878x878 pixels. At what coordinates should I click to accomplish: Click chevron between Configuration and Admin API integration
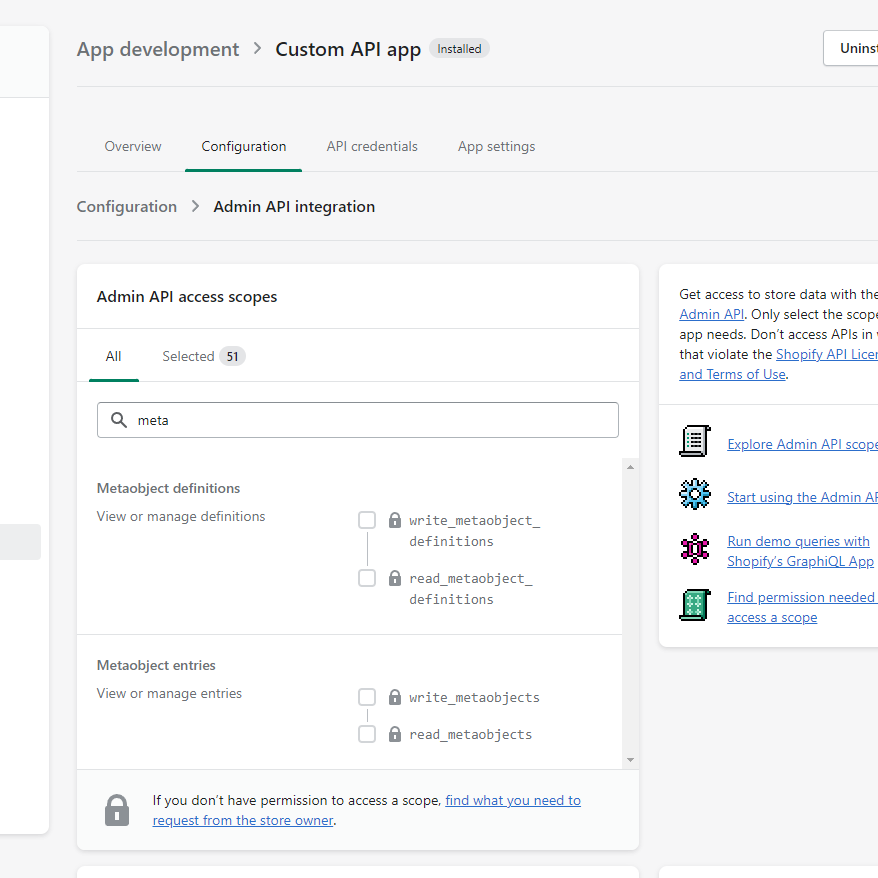[195, 207]
